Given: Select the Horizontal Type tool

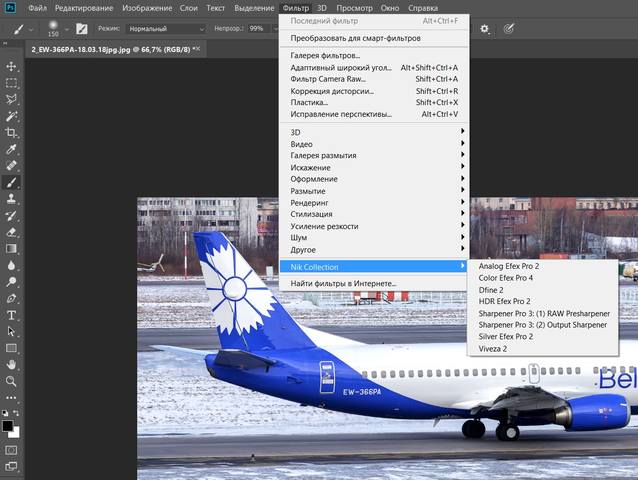Looking at the screenshot, I should click(11, 315).
